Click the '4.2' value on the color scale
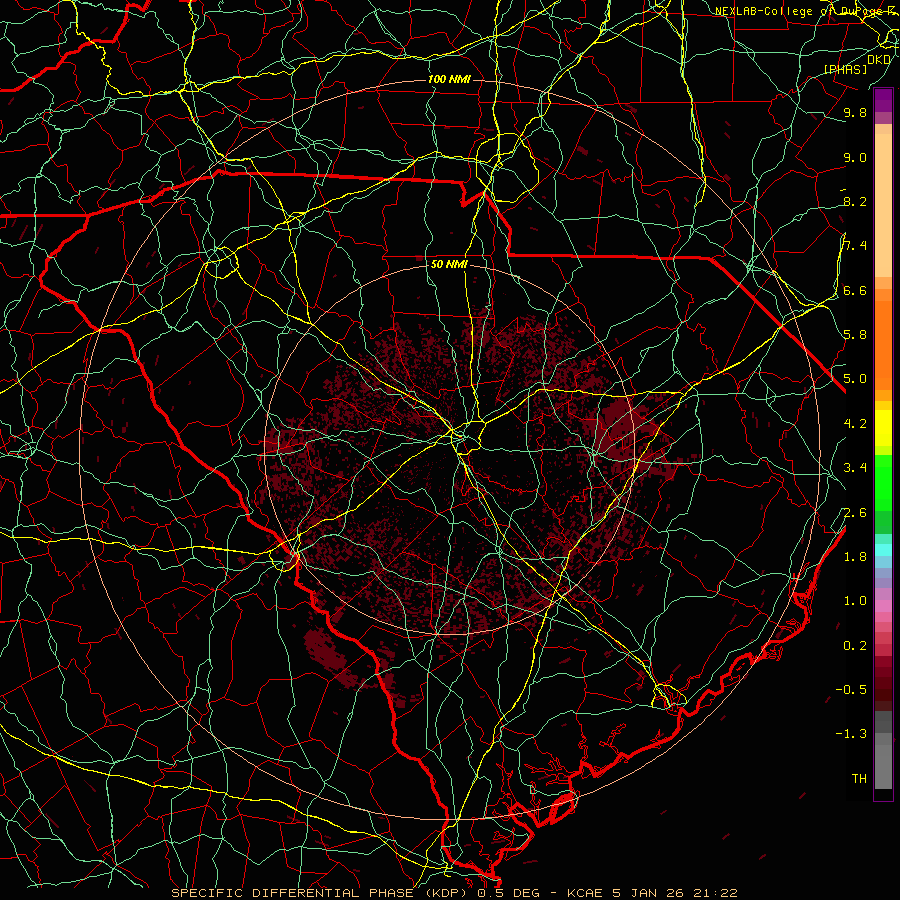 click(855, 424)
